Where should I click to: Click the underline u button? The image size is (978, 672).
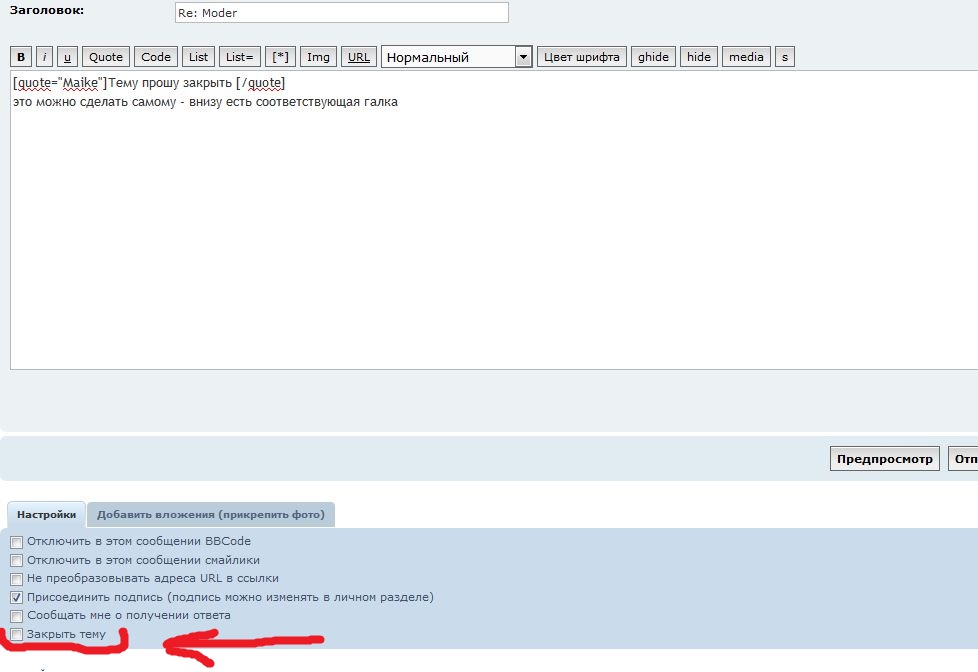tap(67, 57)
